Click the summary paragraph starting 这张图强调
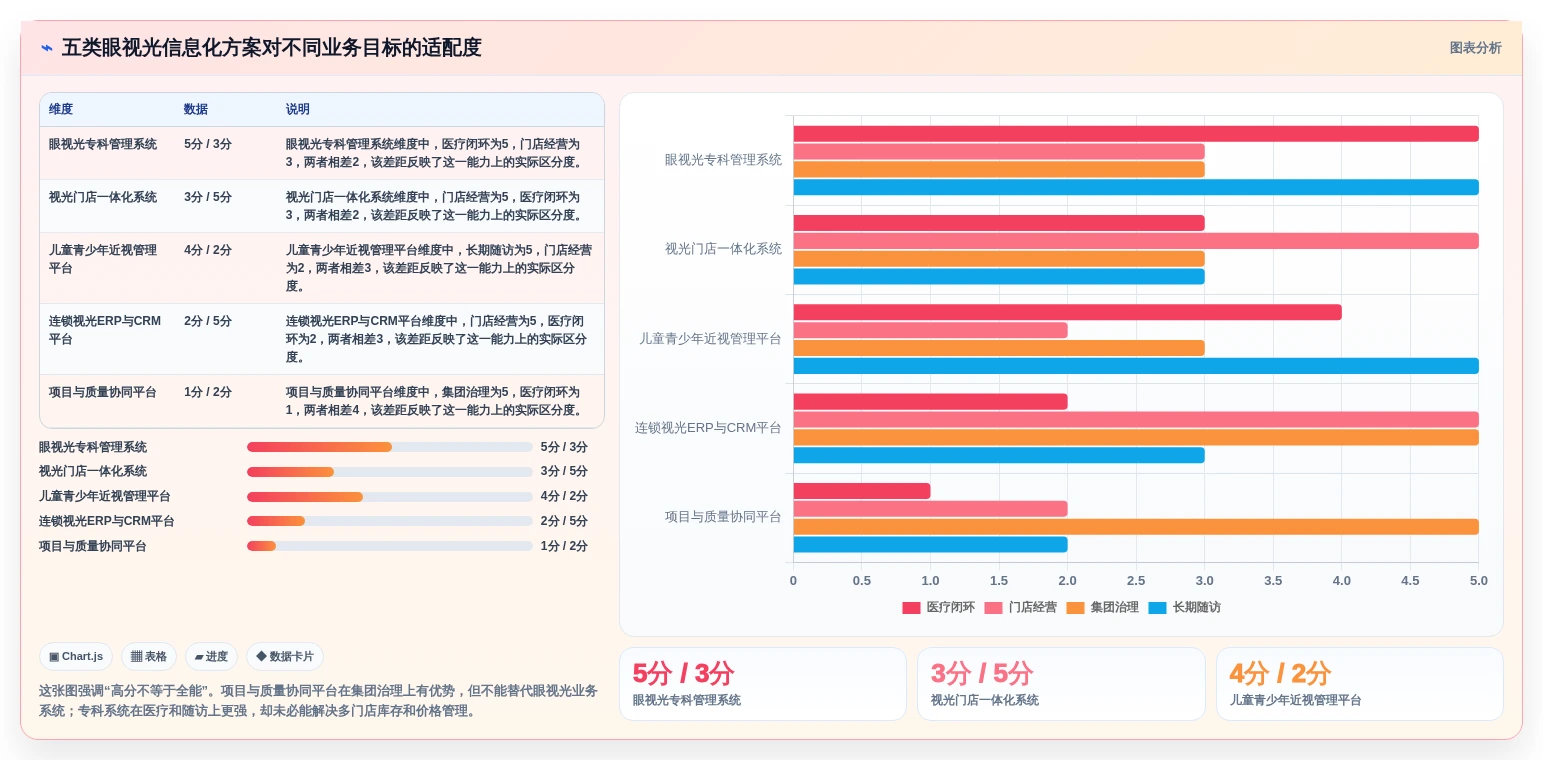Image resolution: width=1543 pixels, height=760 pixels. (318, 701)
